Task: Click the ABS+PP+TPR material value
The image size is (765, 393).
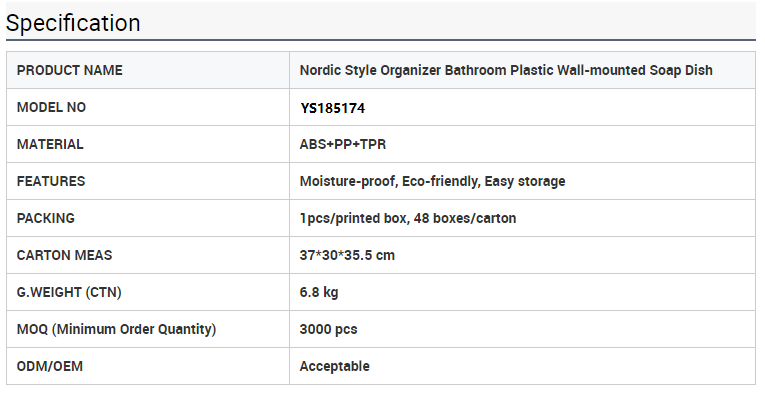Action: [x=342, y=144]
